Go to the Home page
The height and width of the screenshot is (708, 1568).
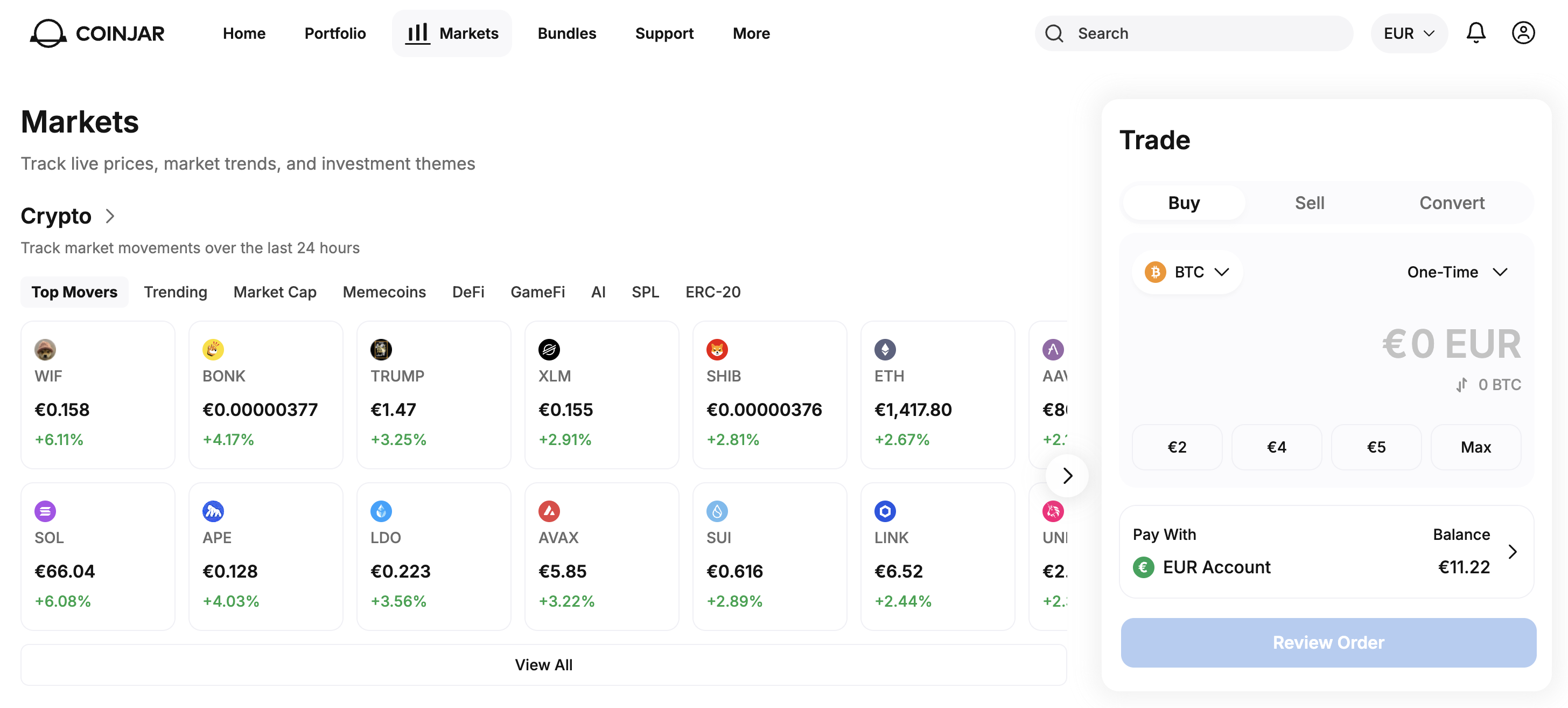coord(243,33)
